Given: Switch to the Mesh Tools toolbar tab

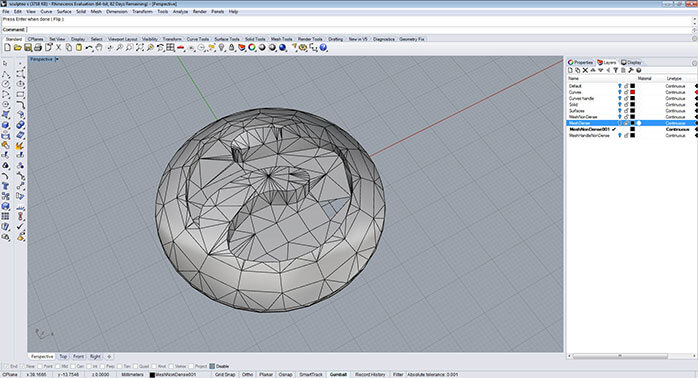Looking at the screenshot, I should click(x=281, y=39).
